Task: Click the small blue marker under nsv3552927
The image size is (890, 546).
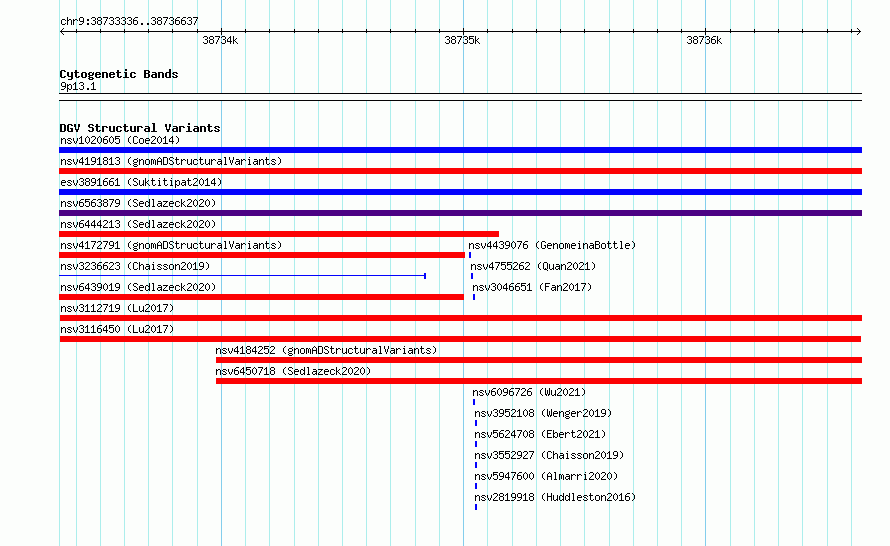Action: [476, 465]
